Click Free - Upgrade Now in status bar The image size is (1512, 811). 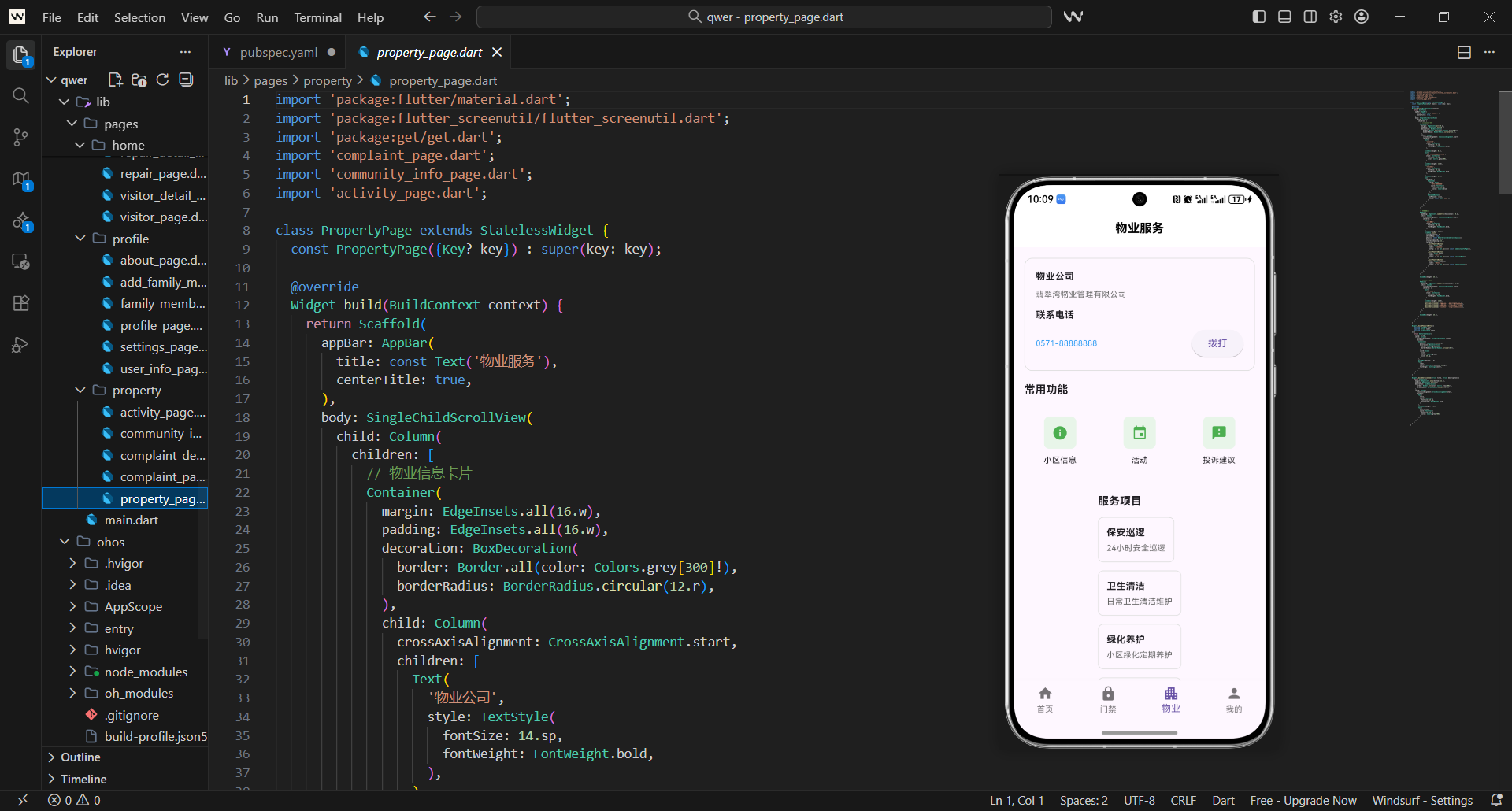(x=1303, y=800)
